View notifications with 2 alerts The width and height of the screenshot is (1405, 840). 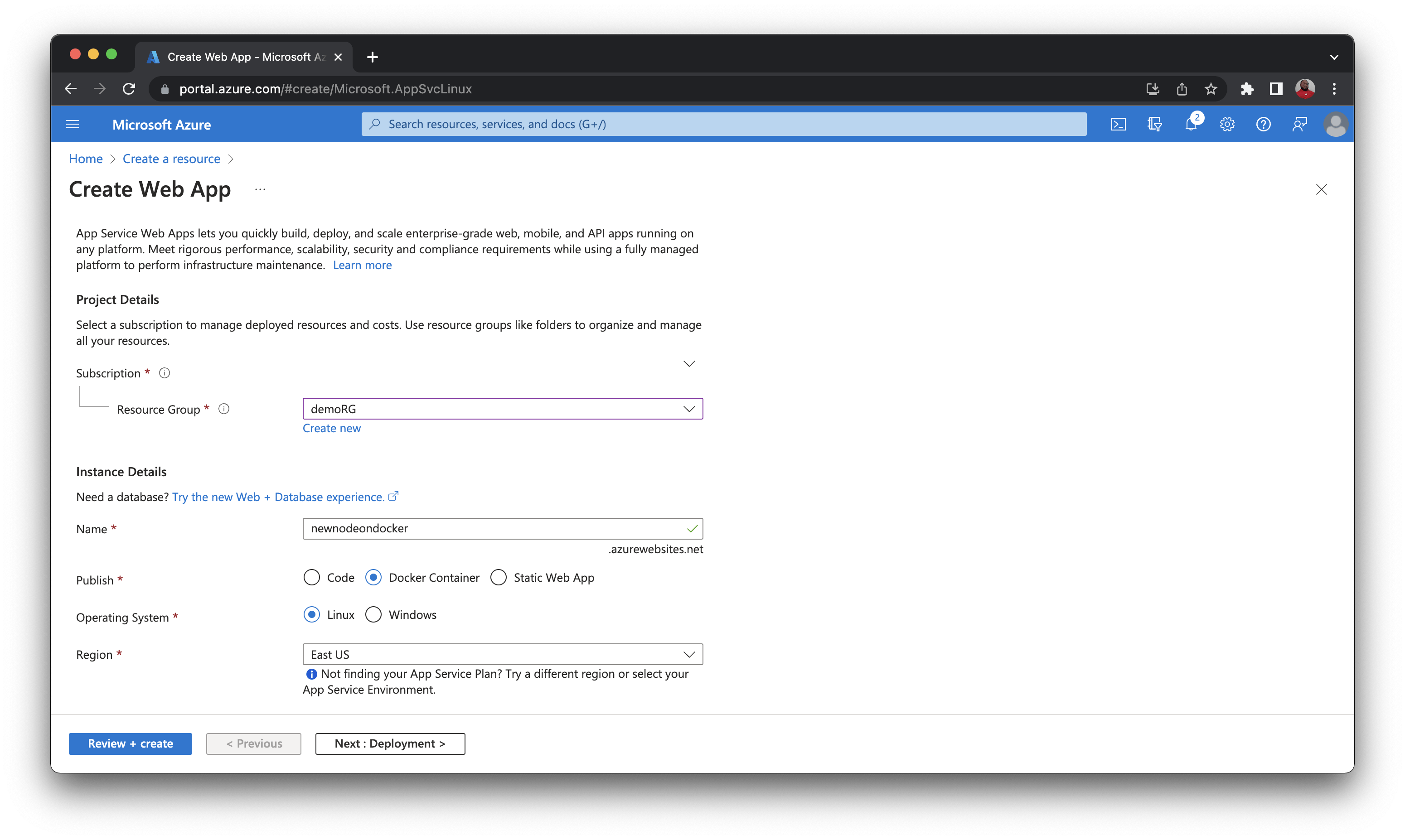click(x=1192, y=124)
